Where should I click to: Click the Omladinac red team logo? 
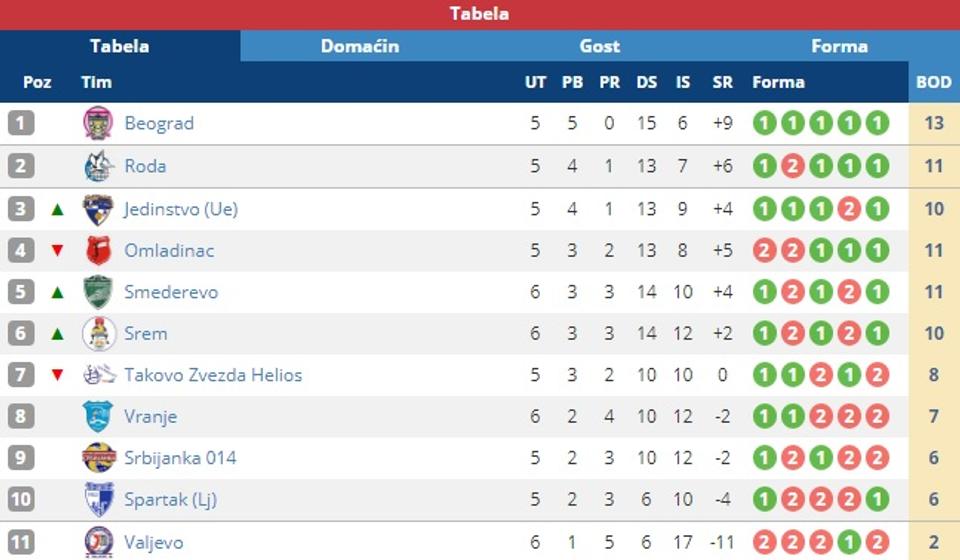[98, 250]
